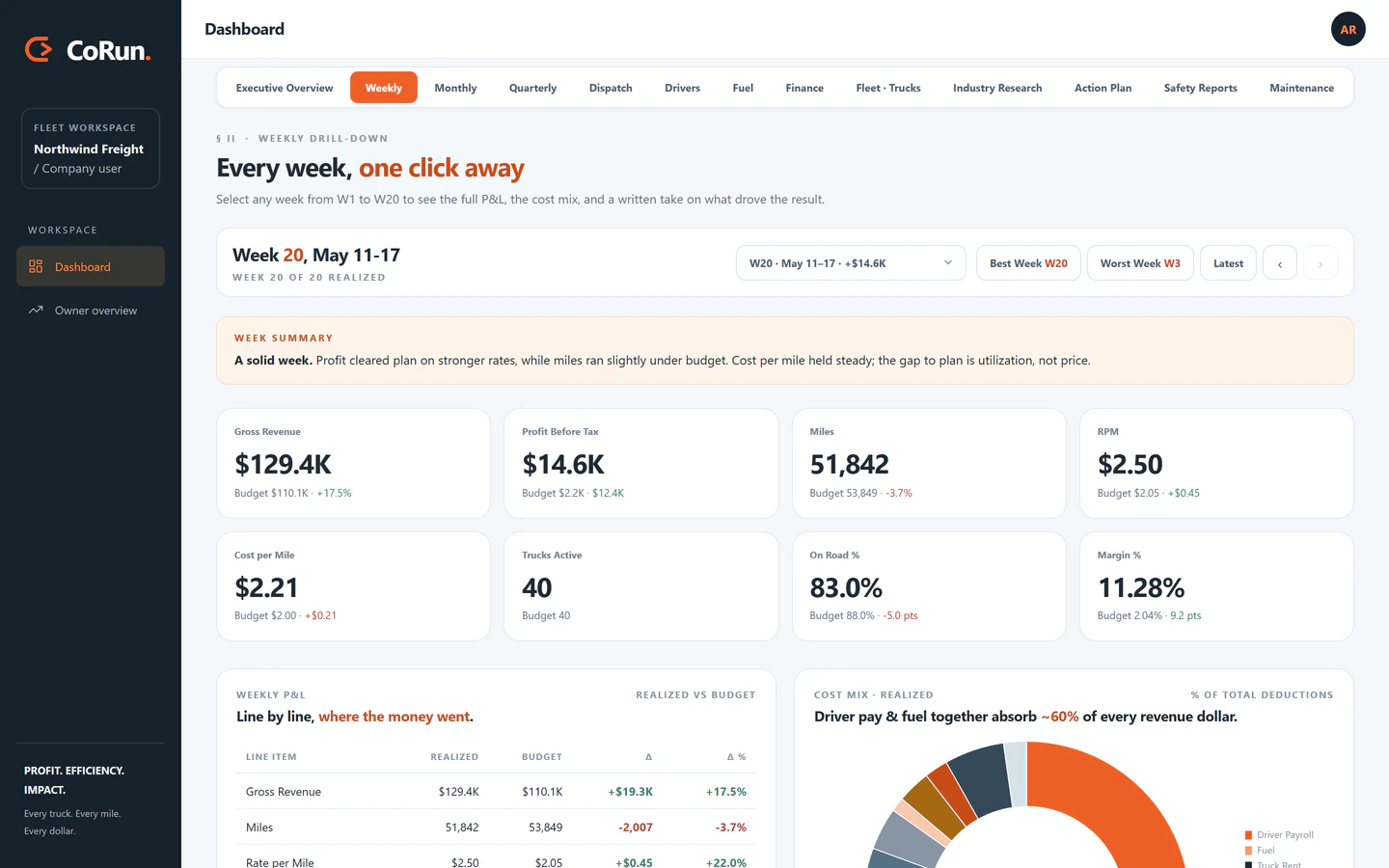The height and width of the screenshot is (868, 1389).
Task: Open the AR user avatar
Action: [1348, 29]
